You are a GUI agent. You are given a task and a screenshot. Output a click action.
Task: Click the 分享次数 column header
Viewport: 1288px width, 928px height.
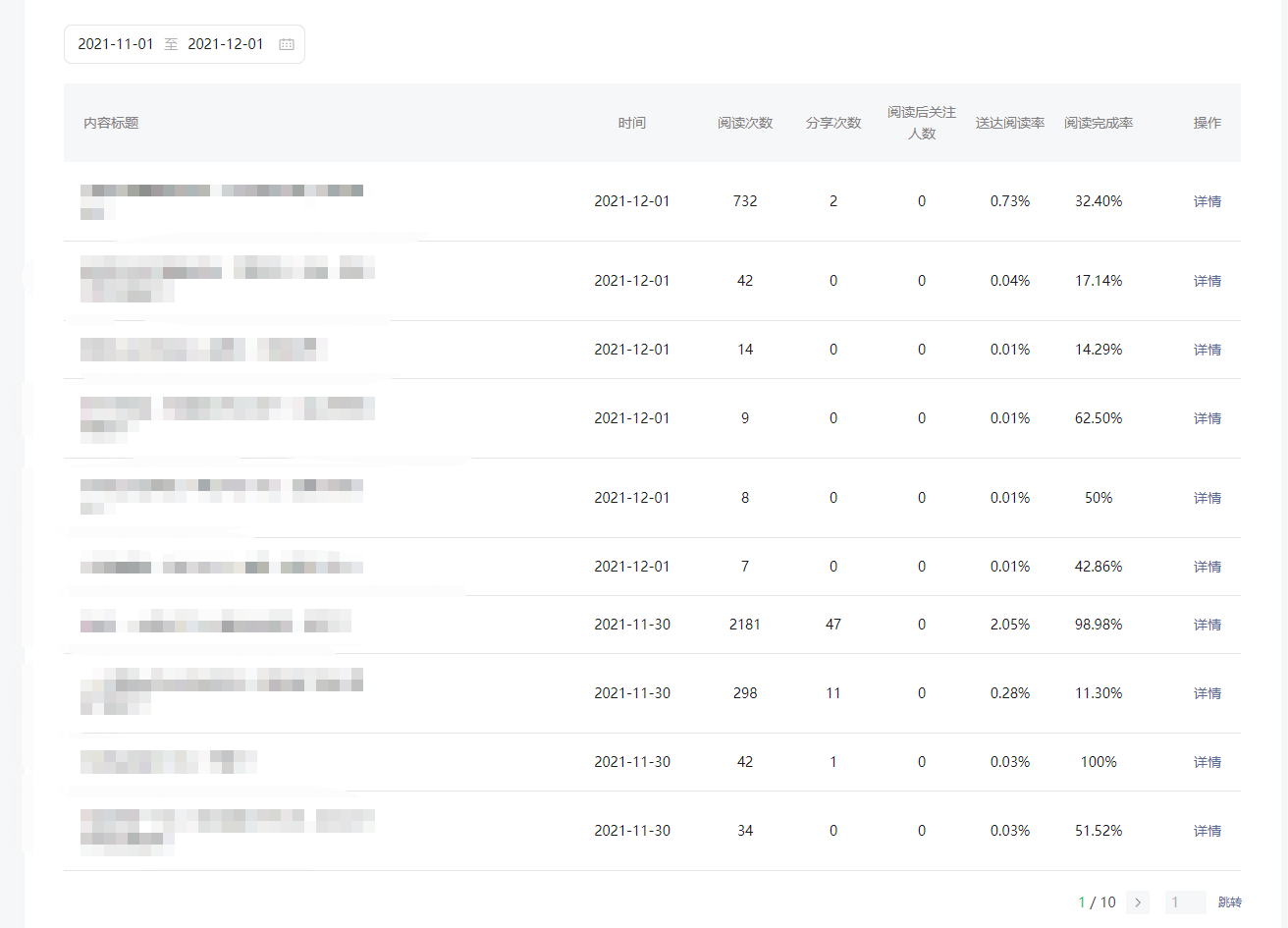pyautogui.click(x=833, y=123)
